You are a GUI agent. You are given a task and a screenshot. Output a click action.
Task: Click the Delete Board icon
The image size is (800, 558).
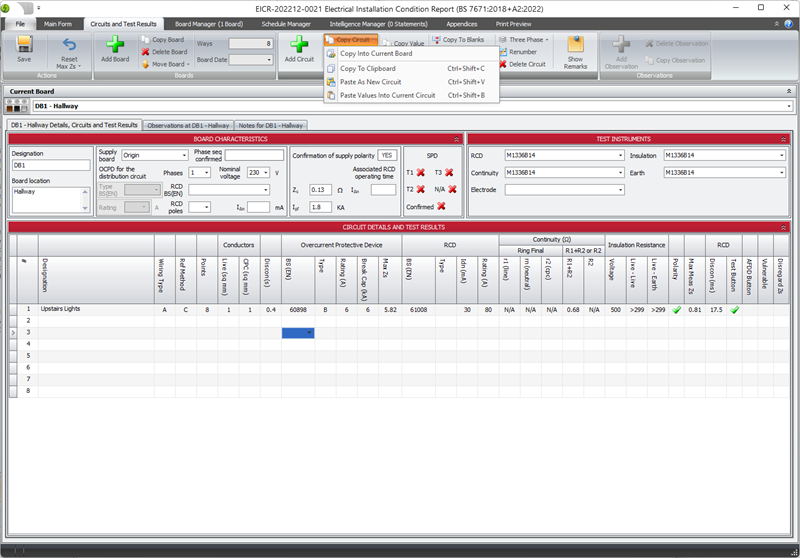coord(146,52)
